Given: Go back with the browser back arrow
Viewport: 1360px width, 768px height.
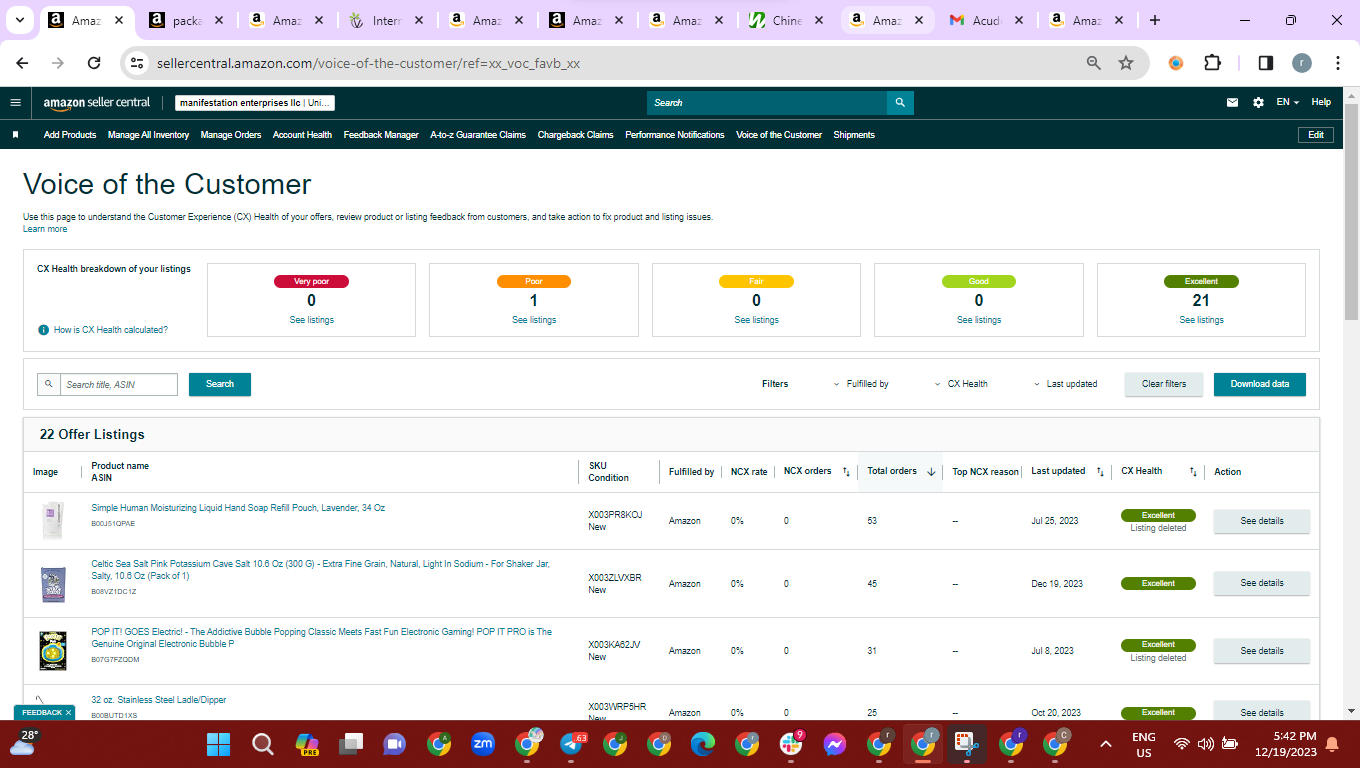Looking at the screenshot, I should [x=22, y=63].
